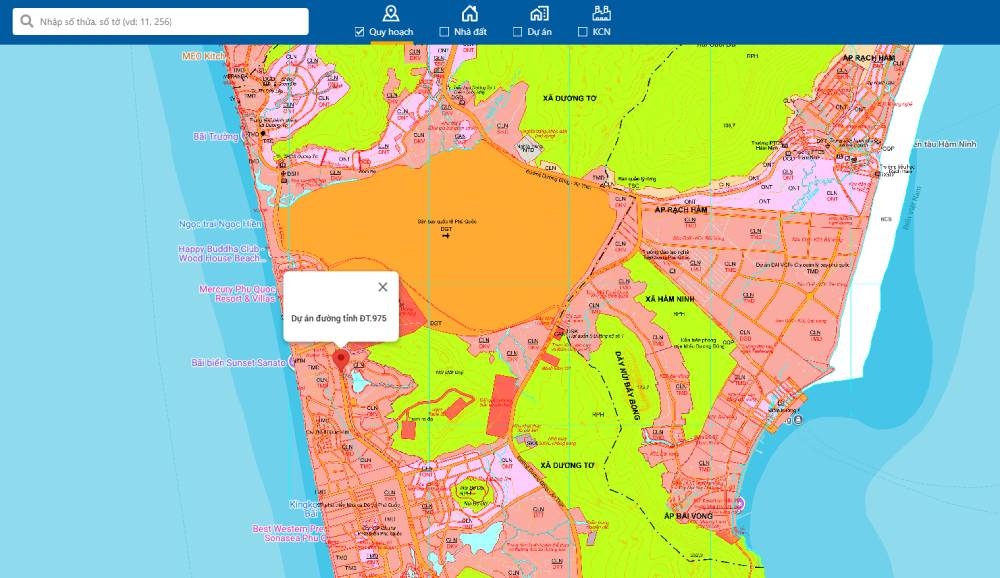Click the XÃ HÀM NINH commune label
Viewport: 1000px width, 578px height.
pos(670,299)
